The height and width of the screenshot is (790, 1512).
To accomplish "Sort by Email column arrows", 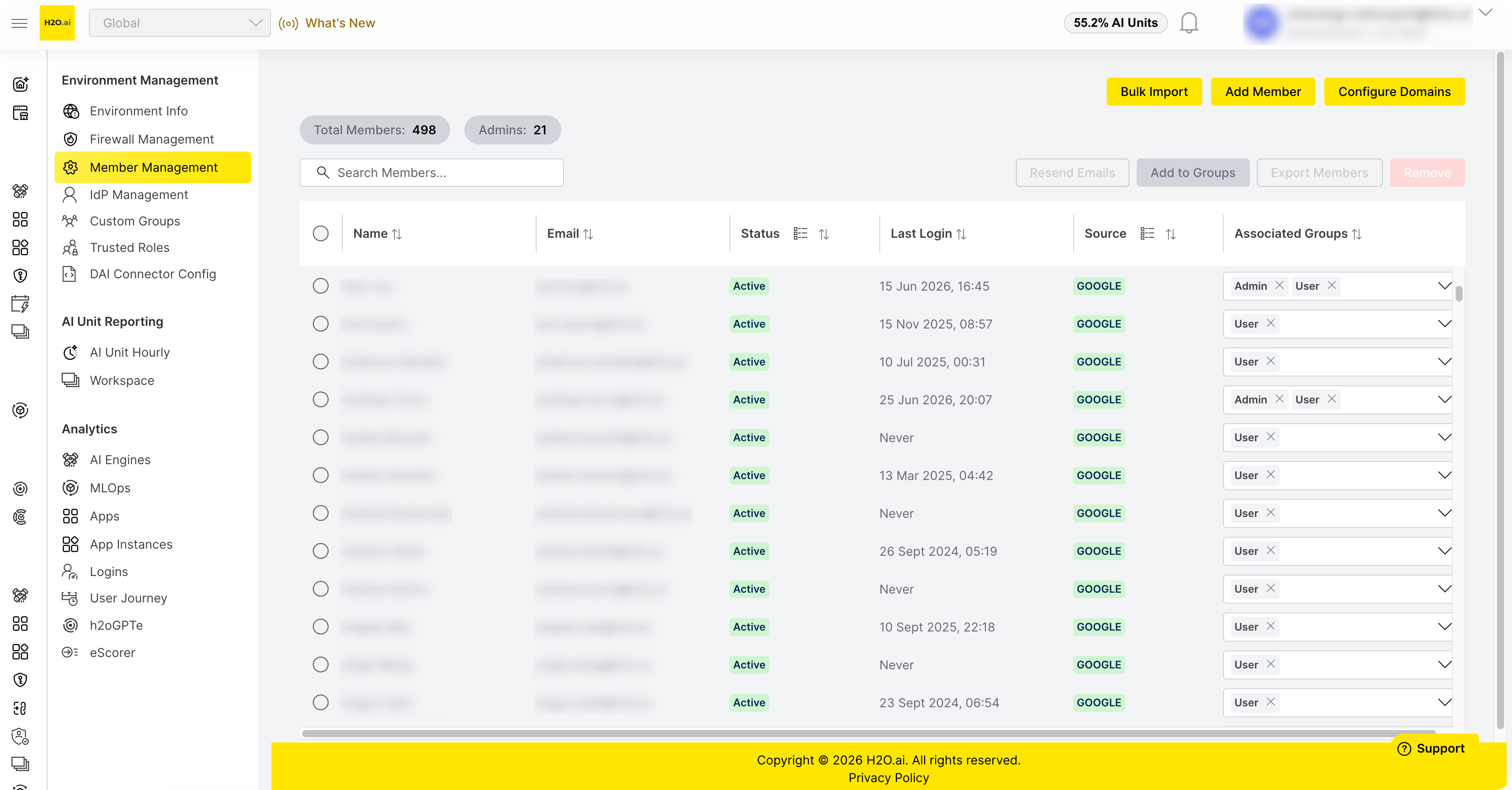I will point(588,234).
